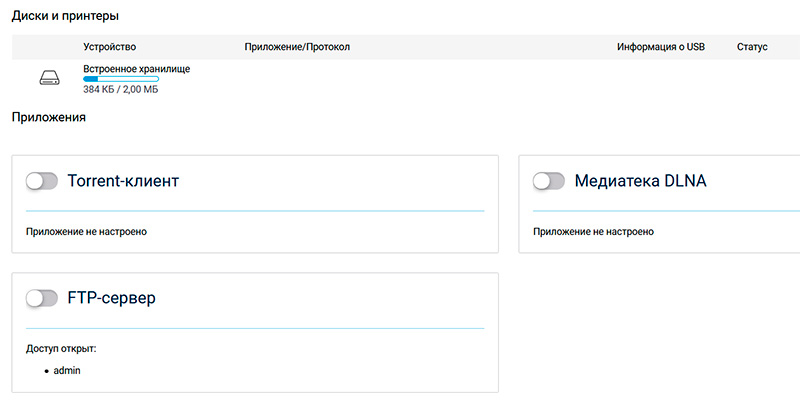Click the built-in storage disk icon
The image size is (800, 401).
point(49,78)
